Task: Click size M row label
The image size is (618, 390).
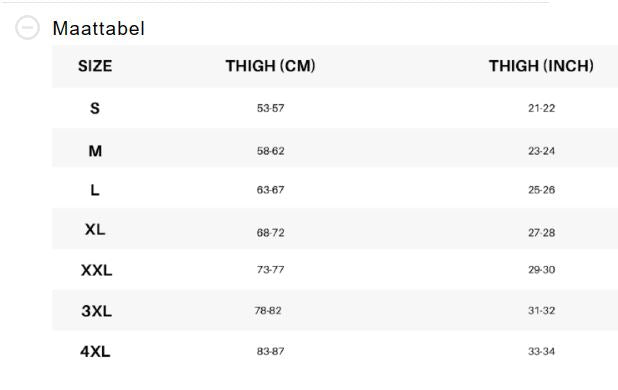Action: tap(95, 151)
